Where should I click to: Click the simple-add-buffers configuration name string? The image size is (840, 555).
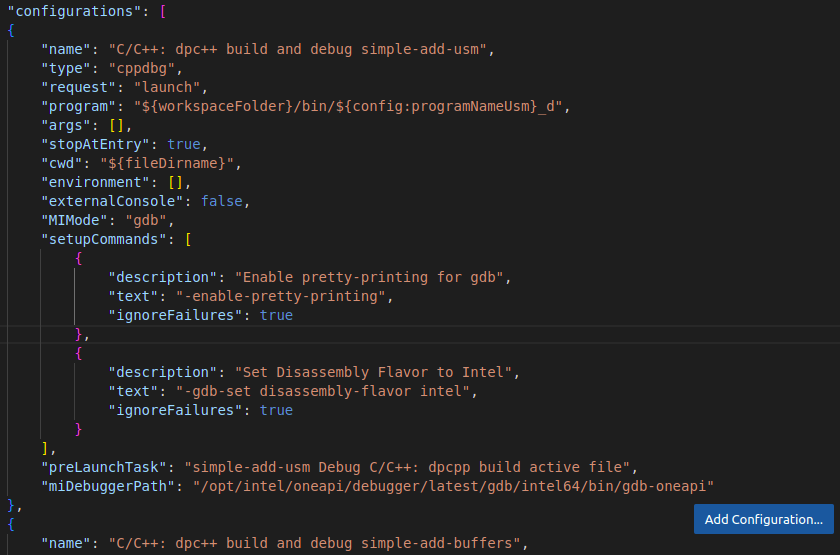coord(312,543)
